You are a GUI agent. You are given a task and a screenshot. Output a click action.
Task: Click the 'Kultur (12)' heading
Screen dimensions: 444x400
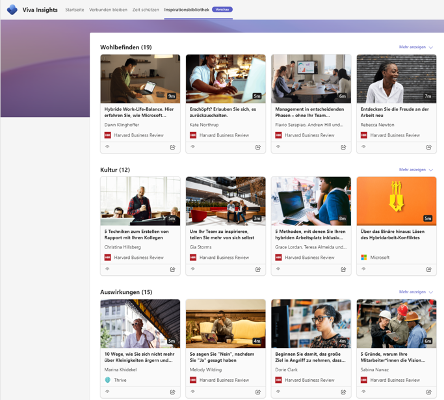115,170
